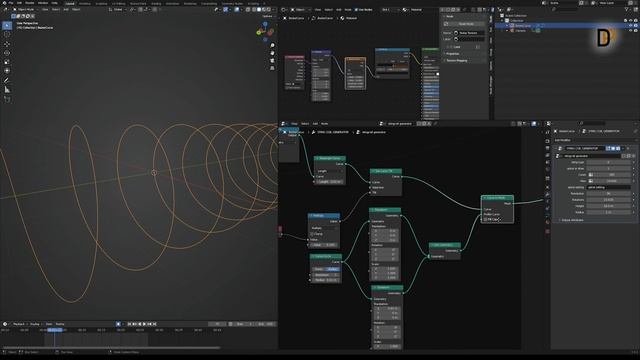Image resolution: width=640 pixels, height=360 pixels.
Task: Open the File menu
Action: [x=11, y=3]
